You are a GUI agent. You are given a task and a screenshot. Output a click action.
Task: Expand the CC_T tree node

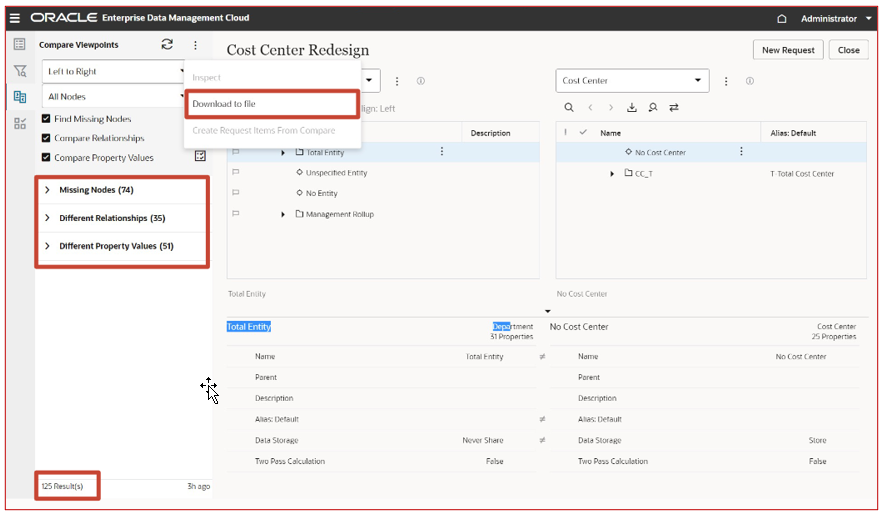click(612, 174)
